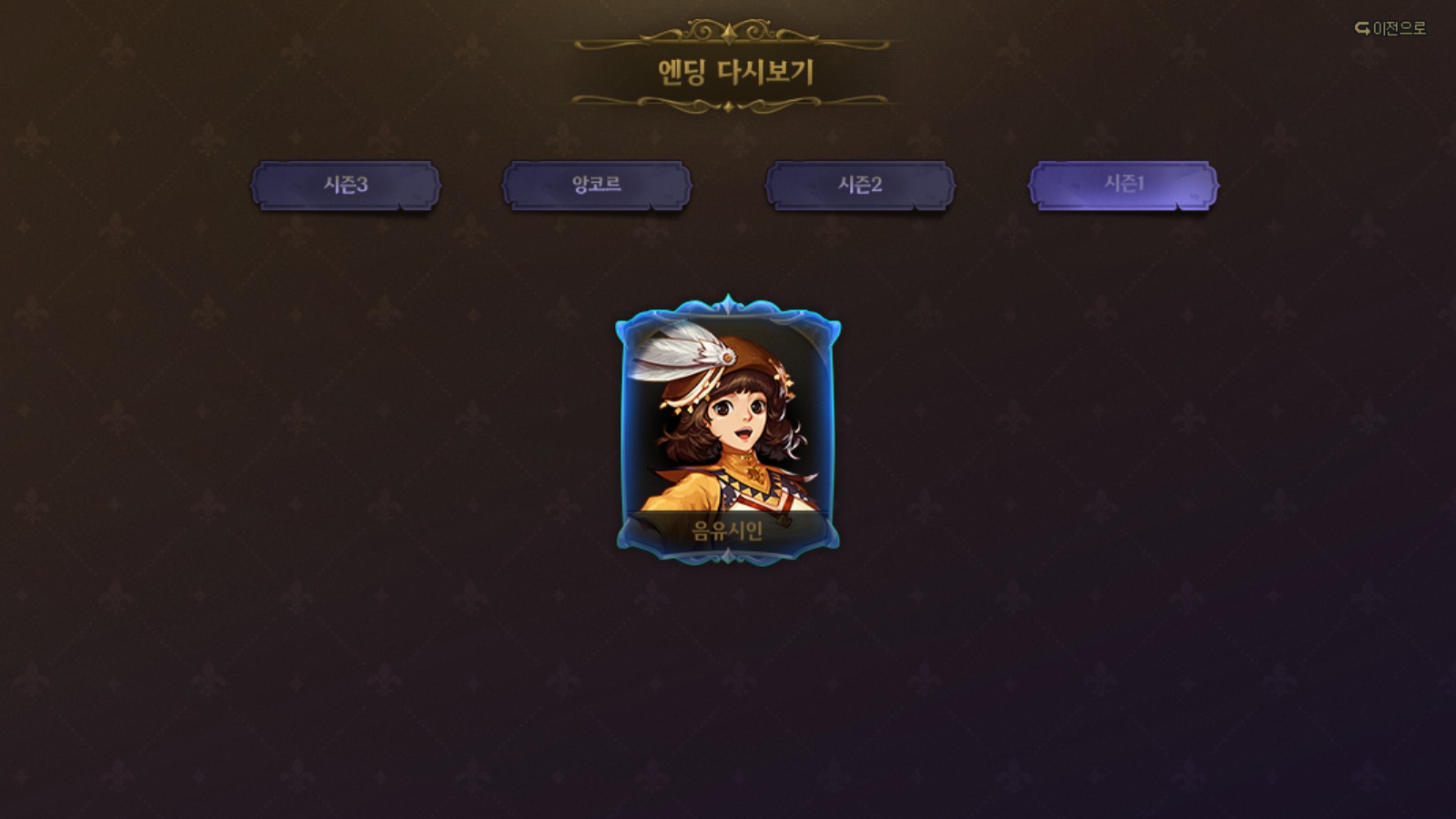Switch to the 시즌3 tab
Screen dimensions: 1456x819
[346, 186]
